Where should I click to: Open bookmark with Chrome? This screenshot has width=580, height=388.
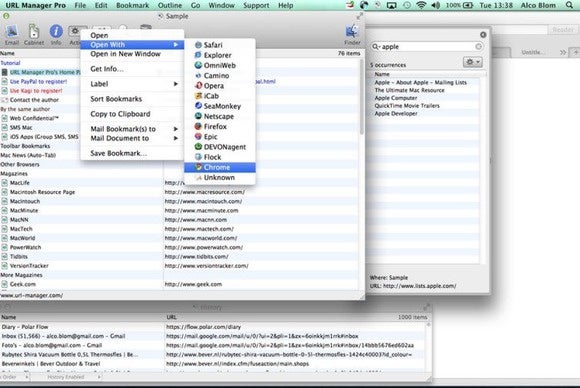(220, 167)
